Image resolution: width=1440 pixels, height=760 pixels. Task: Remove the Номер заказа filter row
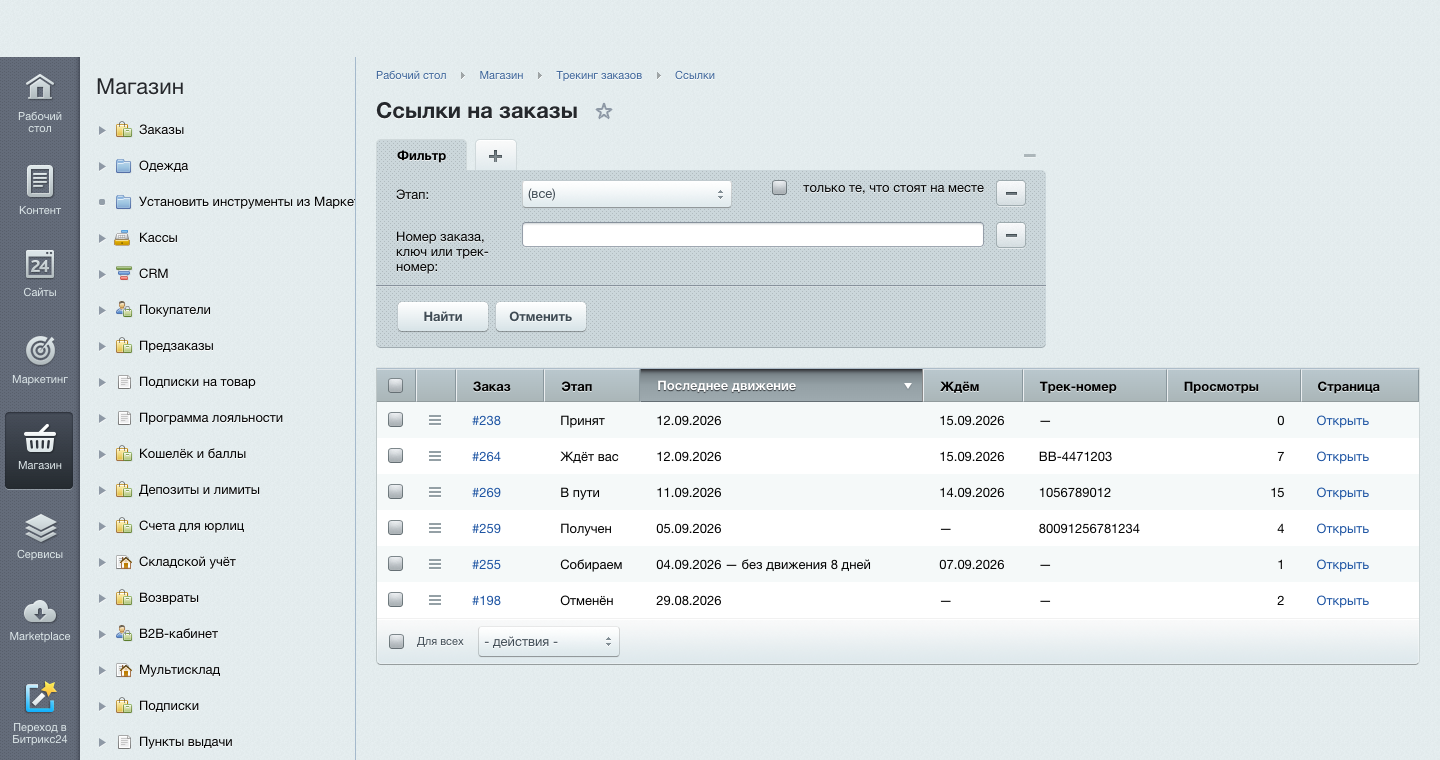coord(1011,235)
